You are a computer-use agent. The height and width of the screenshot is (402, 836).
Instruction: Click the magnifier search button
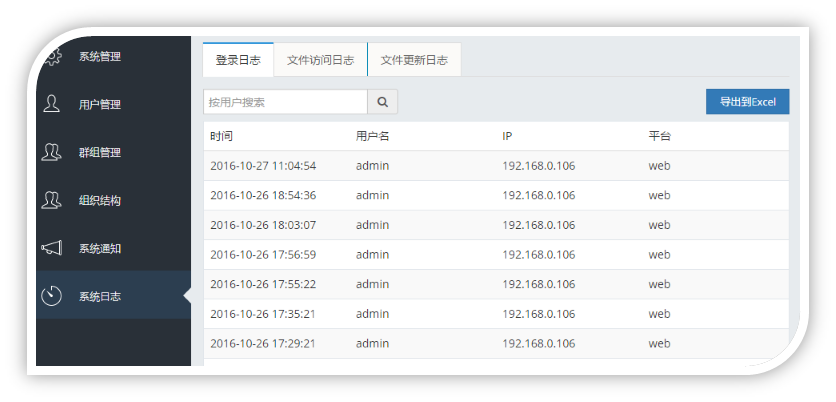point(382,102)
